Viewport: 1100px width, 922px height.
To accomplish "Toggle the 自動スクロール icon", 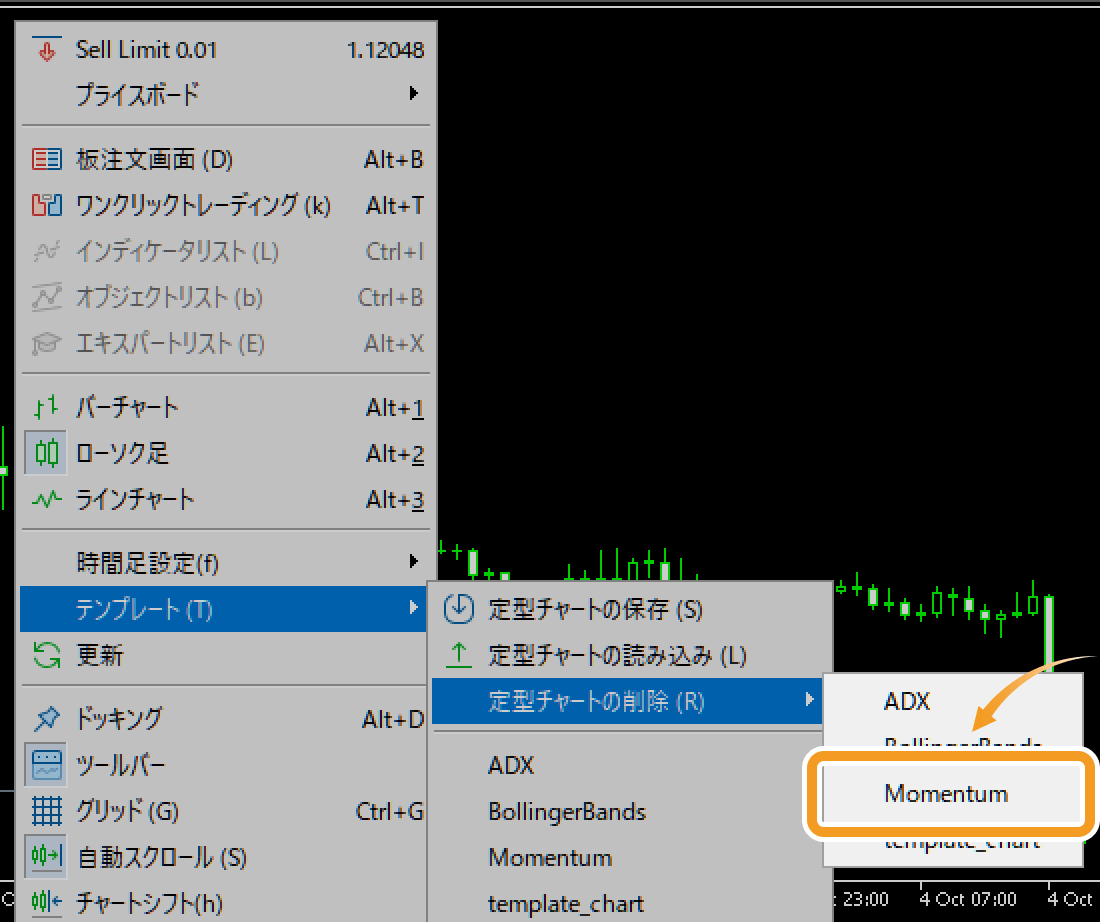I will coord(46,857).
